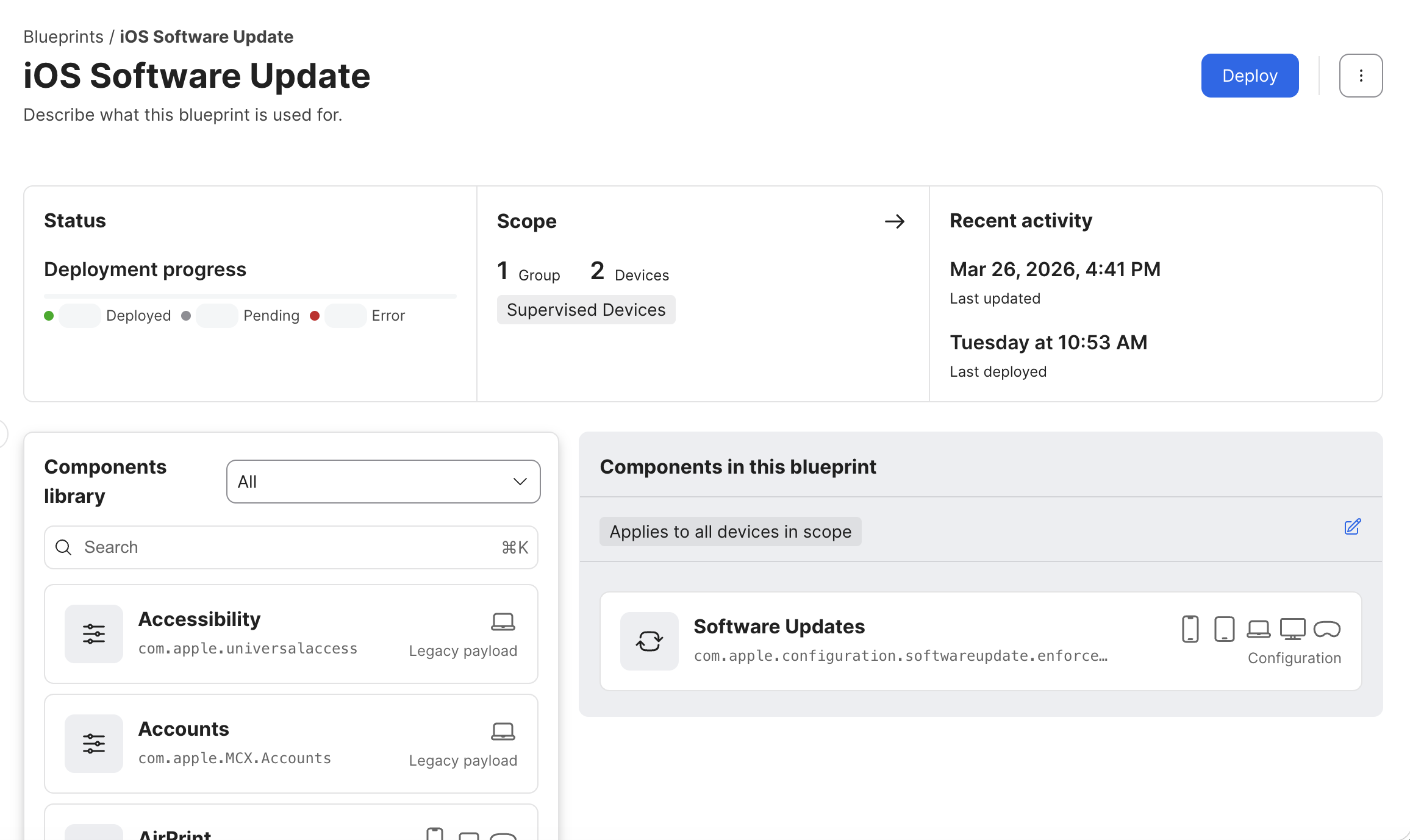Click the Software Updates sync icon
This screenshot has height=840, width=1410.
(650, 641)
